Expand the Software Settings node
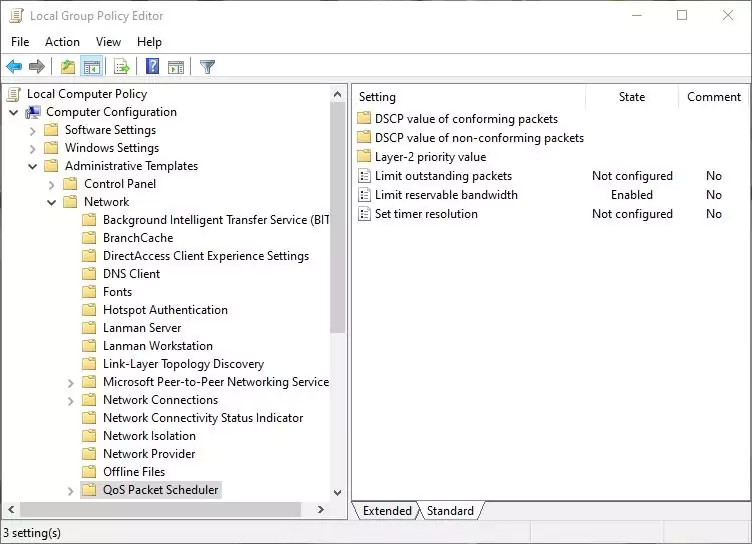The image size is (752, 544). click(x=33, y=130)
